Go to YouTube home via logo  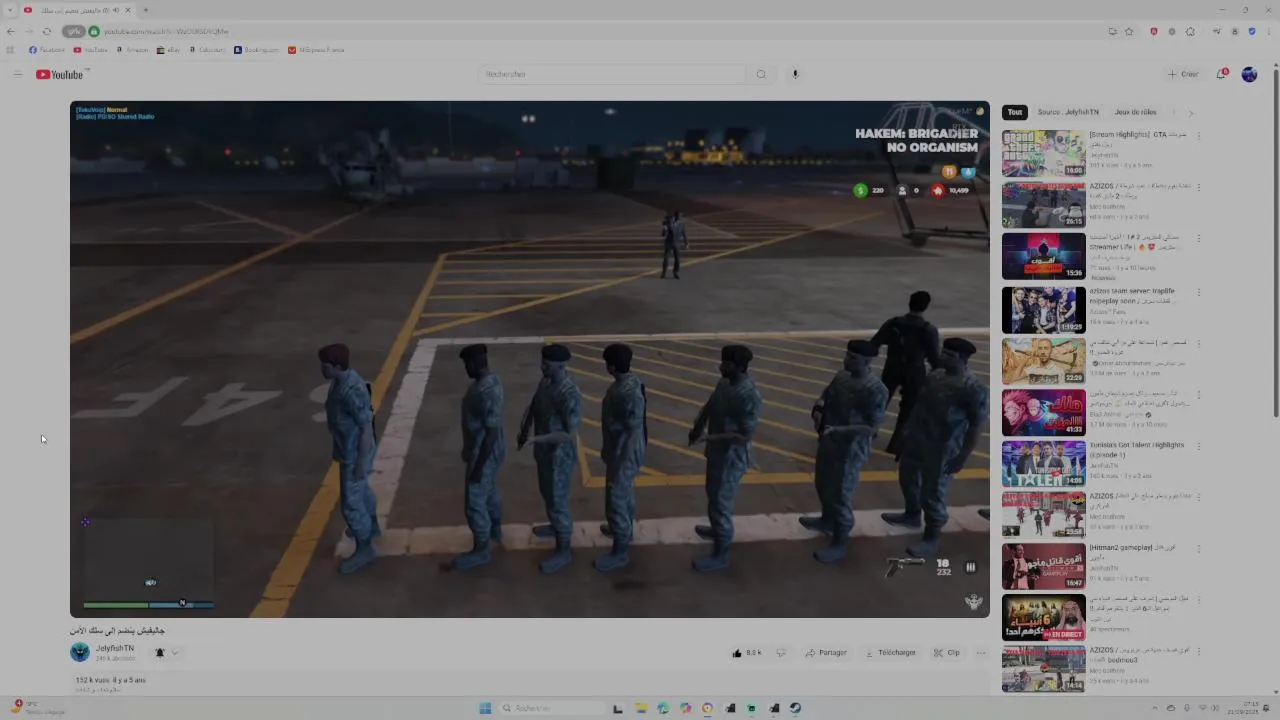(x=60, y=74)
